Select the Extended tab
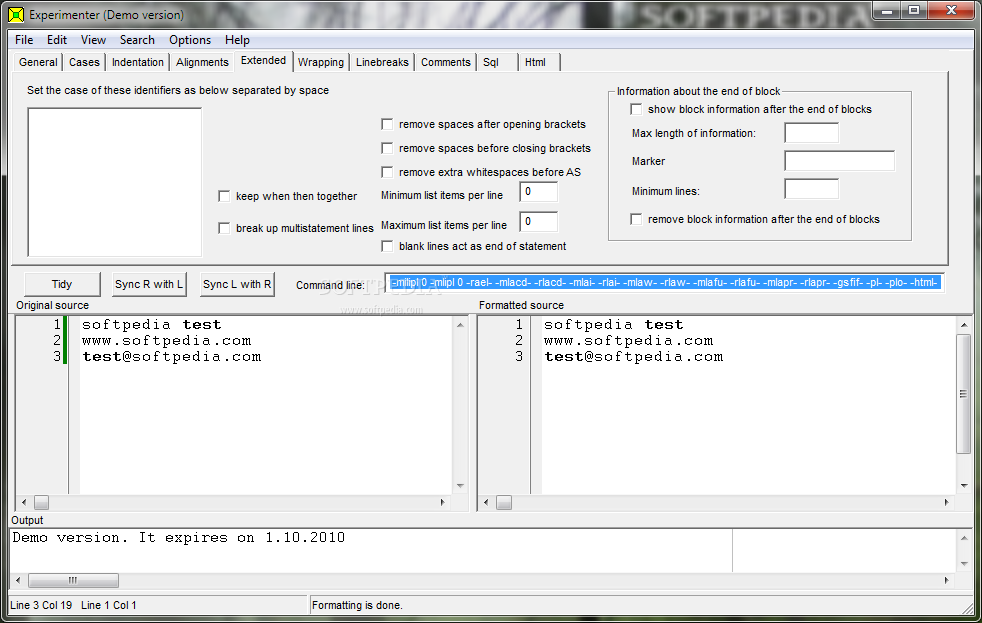The width and height of the screenshot is (982, 623). coord(263,60)
